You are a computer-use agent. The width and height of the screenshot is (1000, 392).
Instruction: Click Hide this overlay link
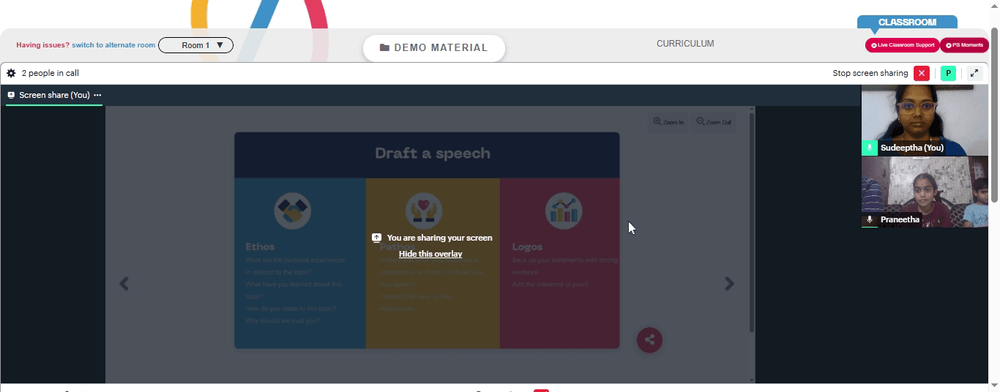(x=430, y=254)
